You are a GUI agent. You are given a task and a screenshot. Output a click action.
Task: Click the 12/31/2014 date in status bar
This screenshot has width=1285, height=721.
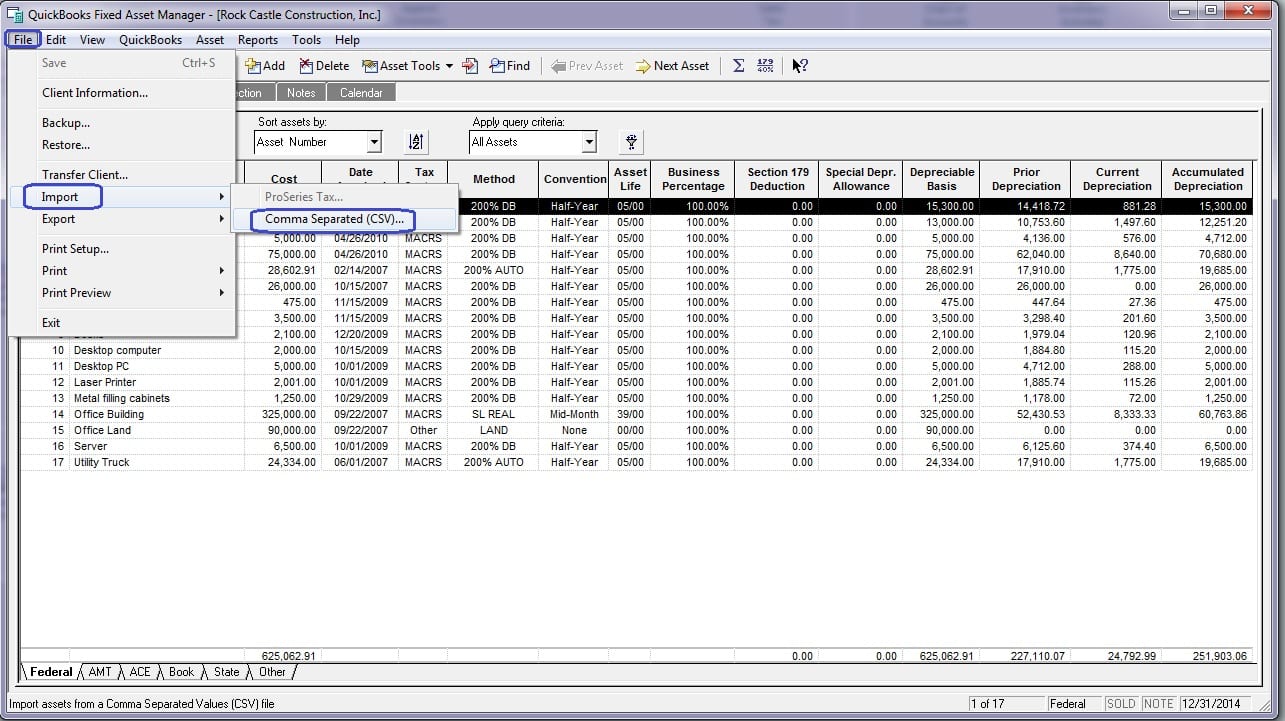(1213, 704)
